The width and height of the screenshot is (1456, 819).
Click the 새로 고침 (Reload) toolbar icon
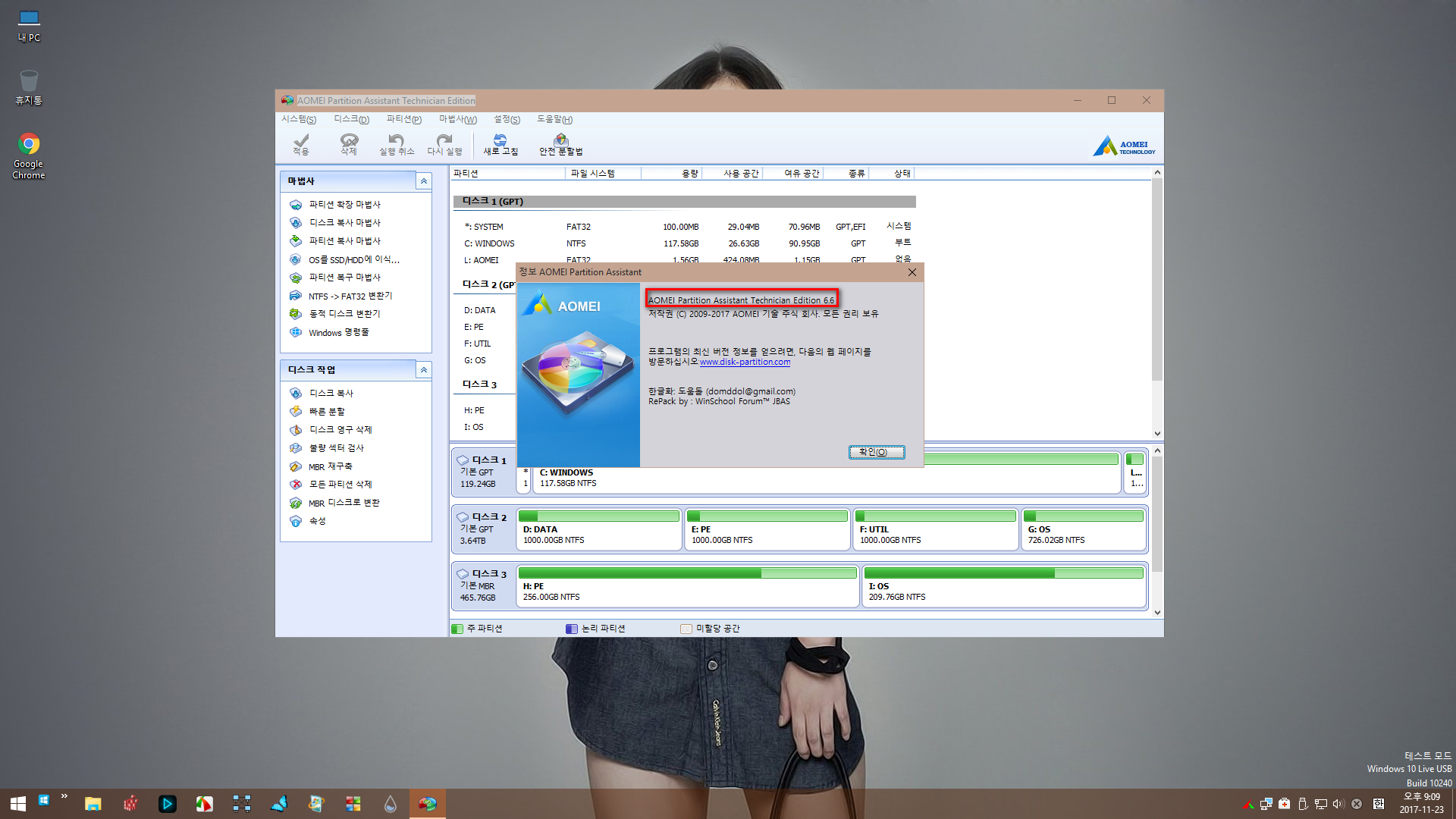pyautogui.click(x=500, y=144)
